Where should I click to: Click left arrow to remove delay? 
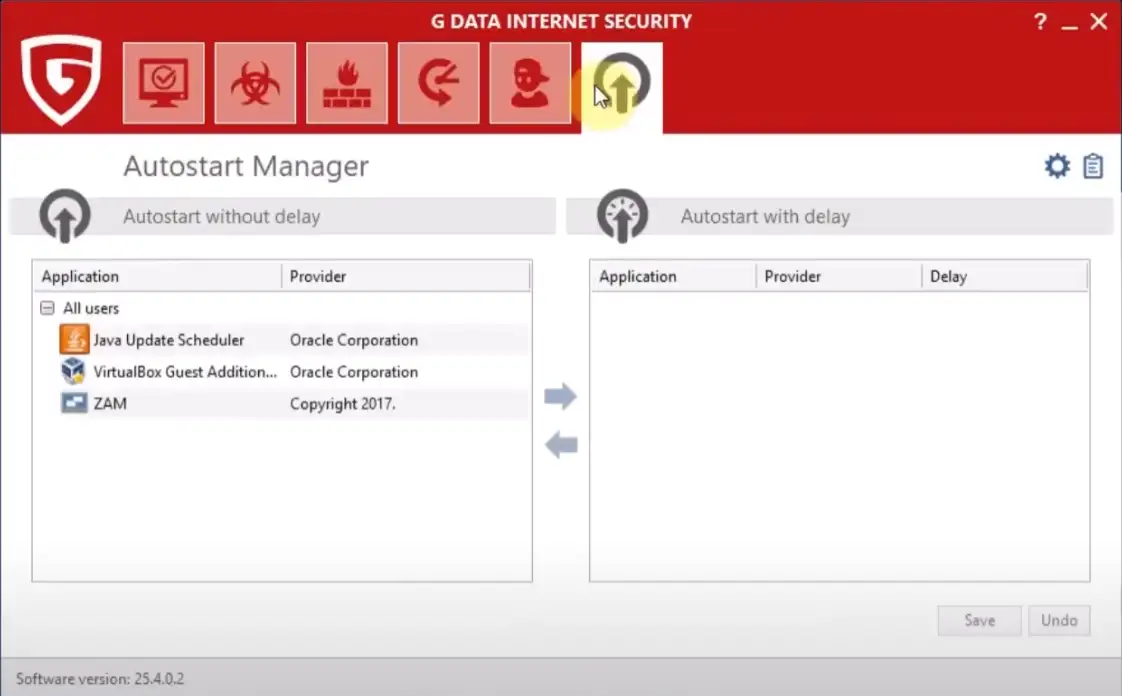point(561,445)
